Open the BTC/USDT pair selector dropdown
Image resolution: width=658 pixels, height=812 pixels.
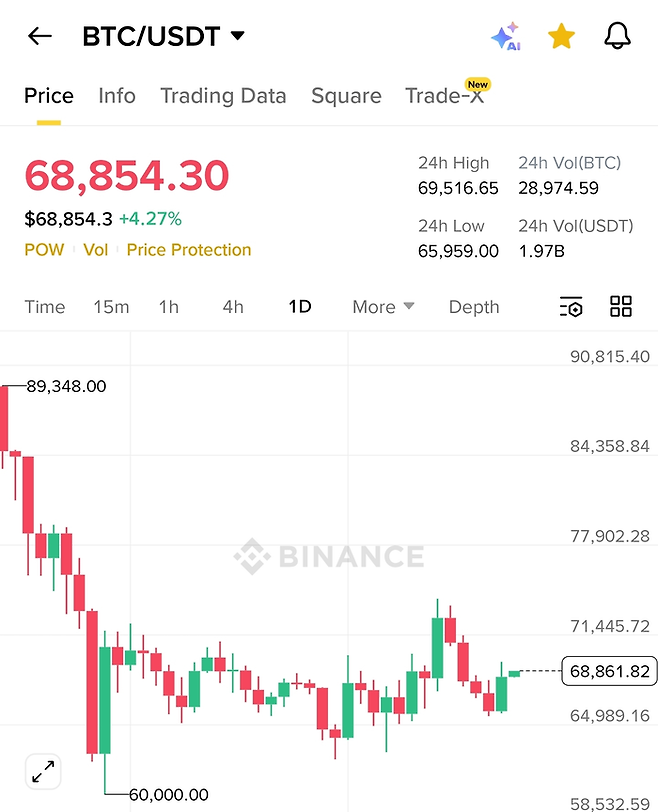point(164,37)
